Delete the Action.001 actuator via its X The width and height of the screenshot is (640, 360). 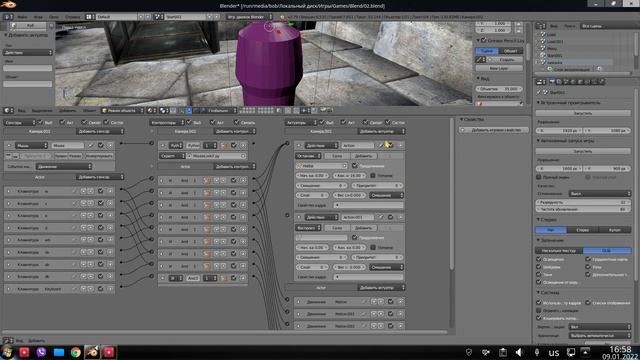(x=400, y=217)
